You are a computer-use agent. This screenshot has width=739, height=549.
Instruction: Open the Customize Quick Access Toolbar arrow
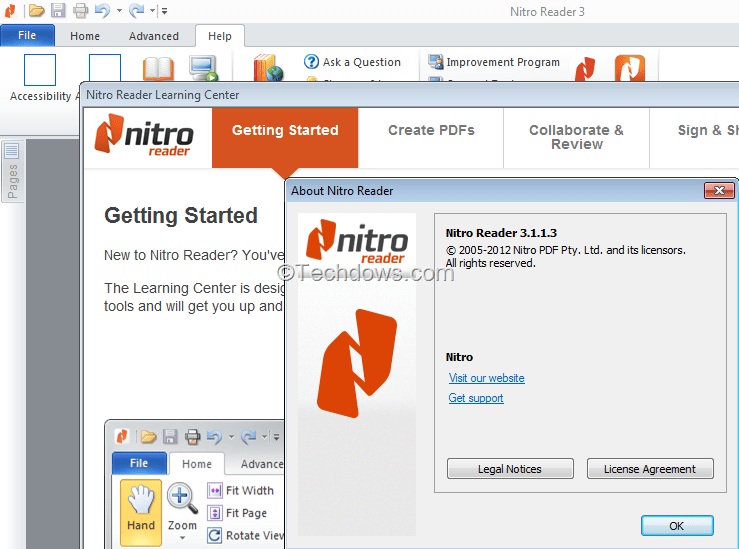[x=164, y=11]
